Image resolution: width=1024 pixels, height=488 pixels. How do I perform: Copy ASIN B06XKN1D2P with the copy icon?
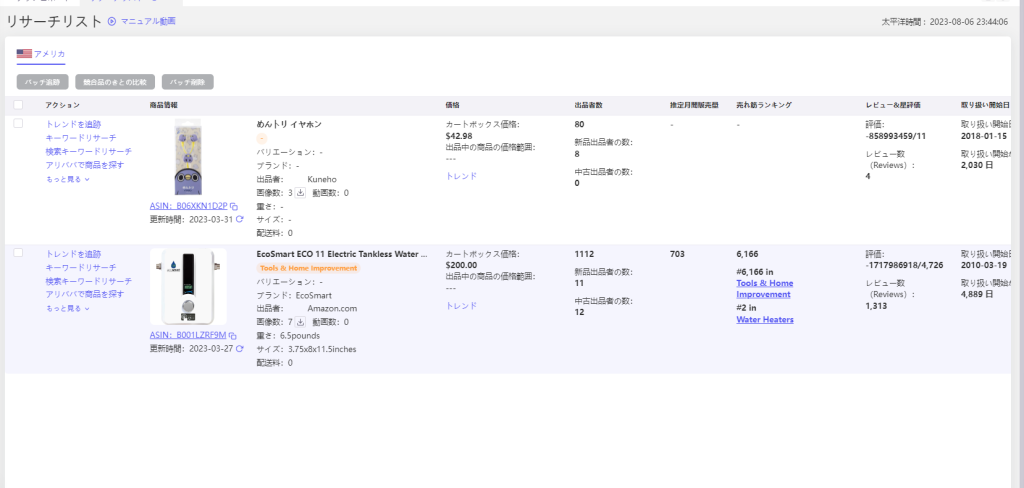(x=232, y=205)
